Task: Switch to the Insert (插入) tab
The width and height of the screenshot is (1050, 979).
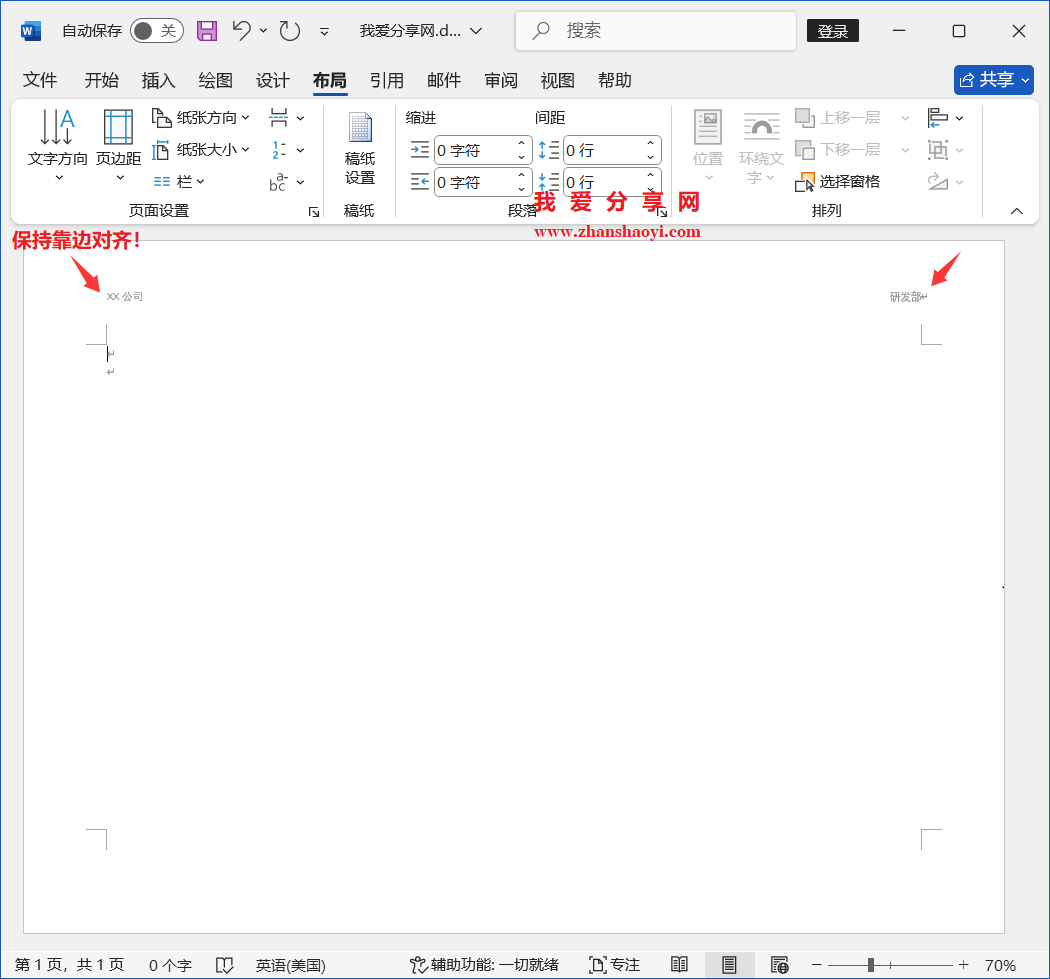Action: tap(158, 80)
